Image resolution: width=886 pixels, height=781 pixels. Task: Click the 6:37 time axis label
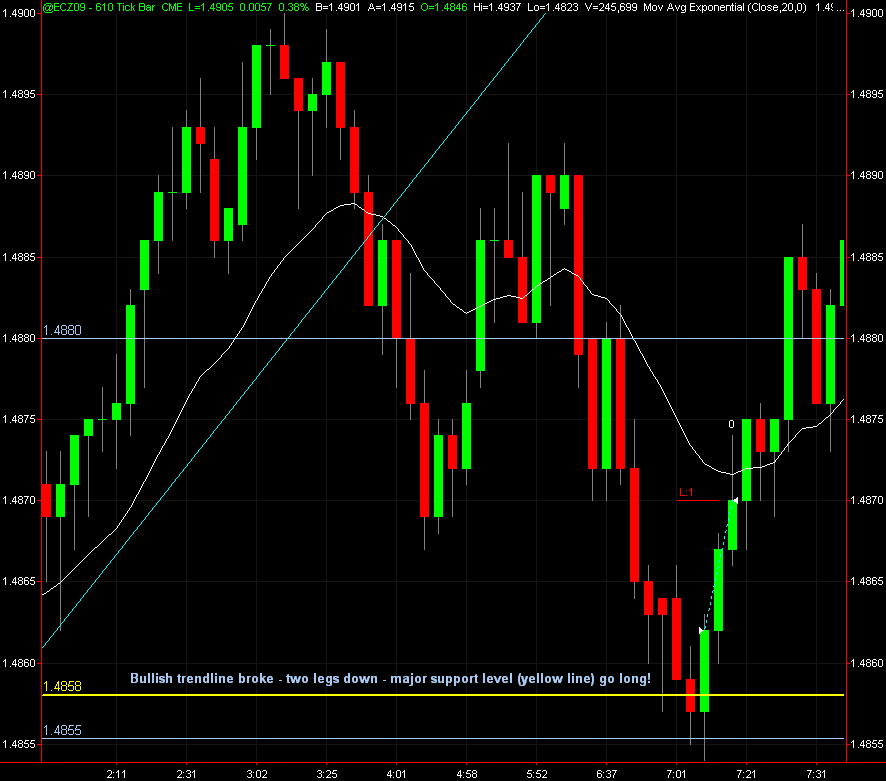click(606, 774)
